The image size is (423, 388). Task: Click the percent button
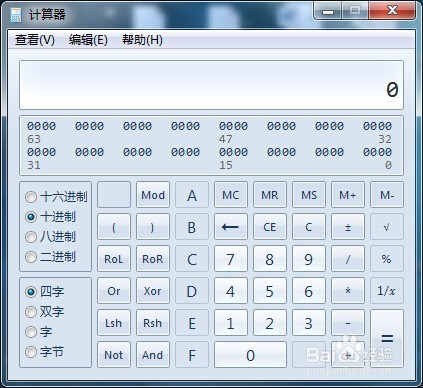coord(387,259)
